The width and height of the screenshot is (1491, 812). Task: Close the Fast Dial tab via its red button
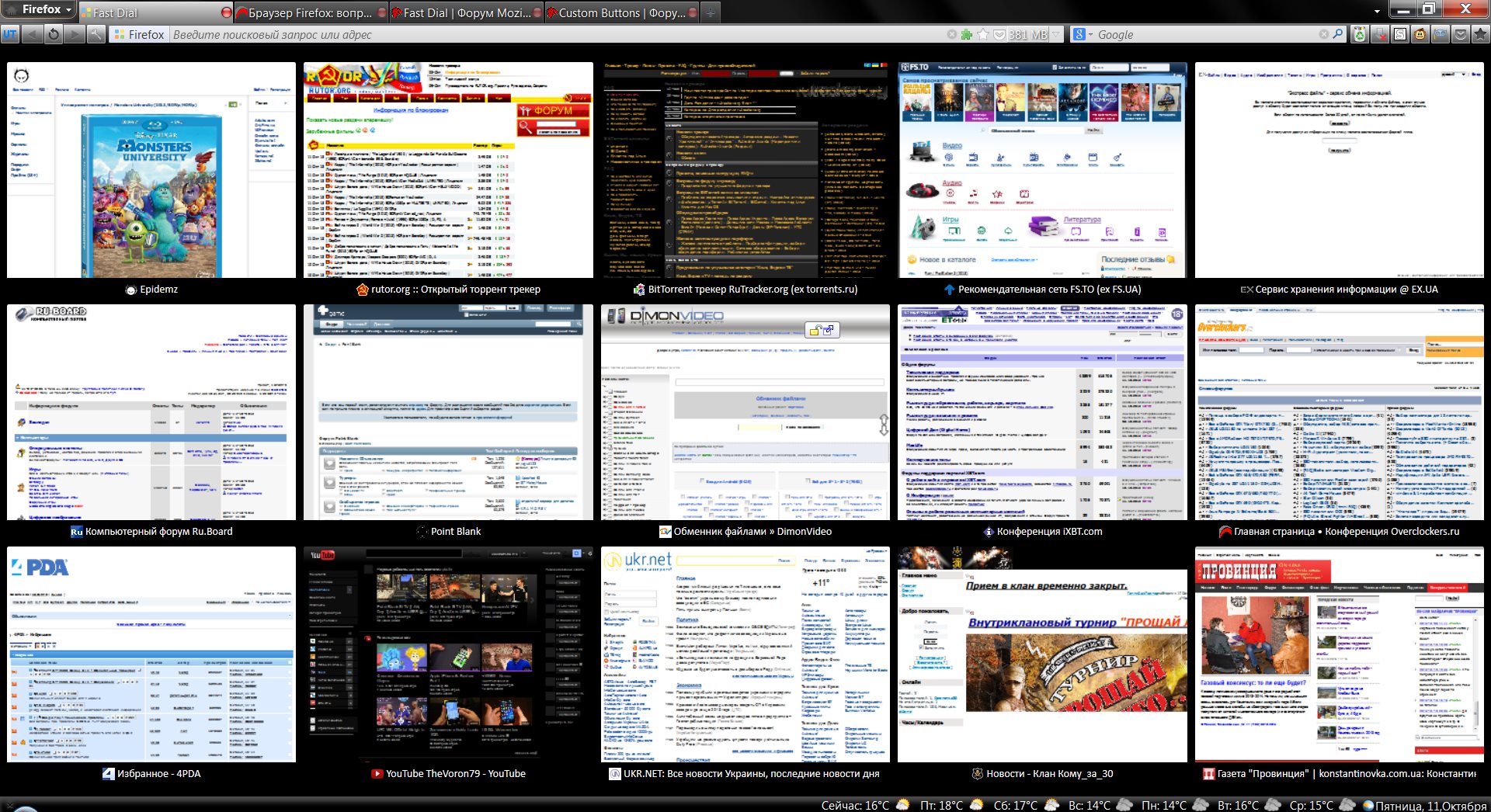tap(226, 12)
